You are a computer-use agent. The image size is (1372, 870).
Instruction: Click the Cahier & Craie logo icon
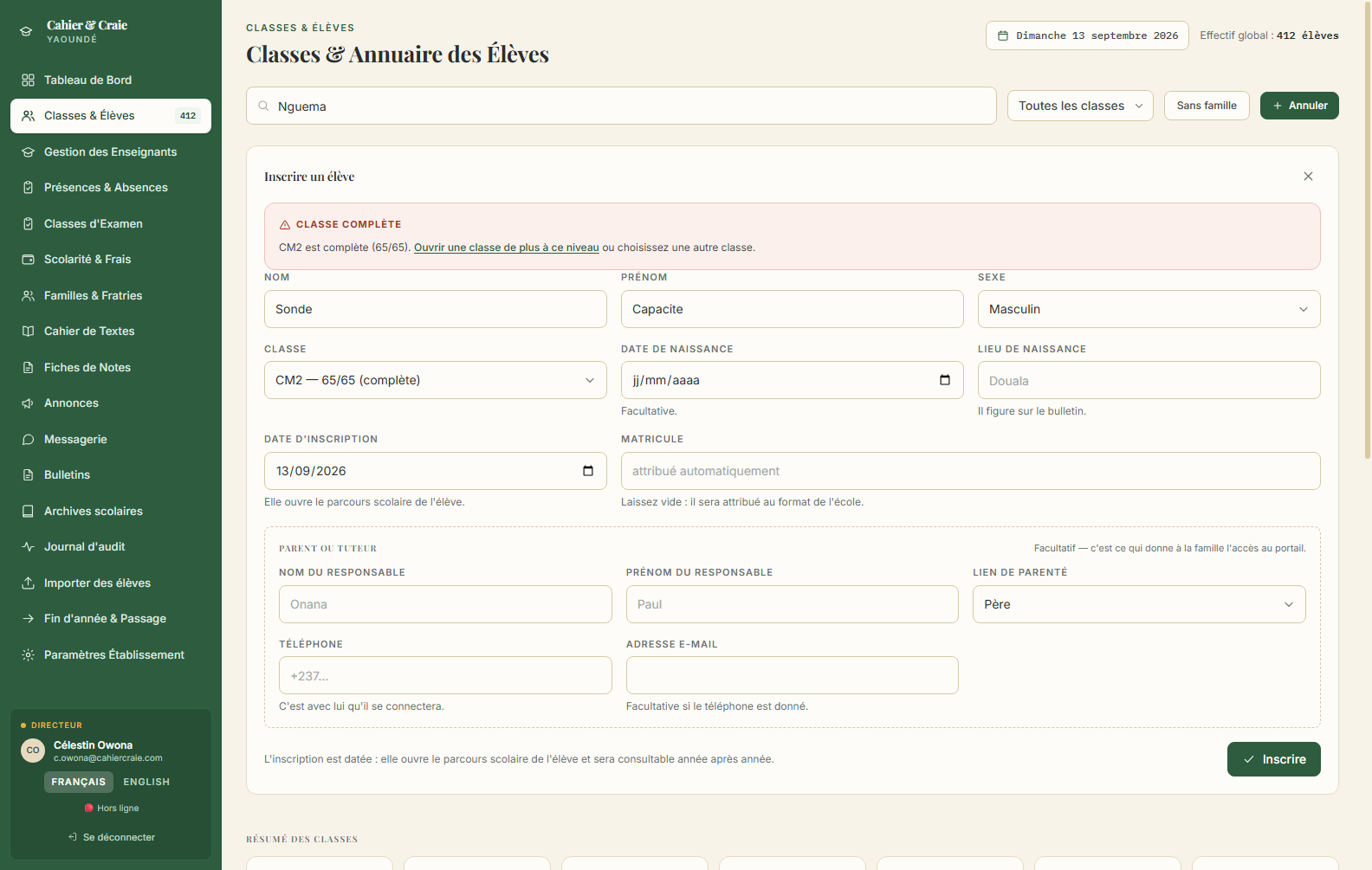pos(26,31)
